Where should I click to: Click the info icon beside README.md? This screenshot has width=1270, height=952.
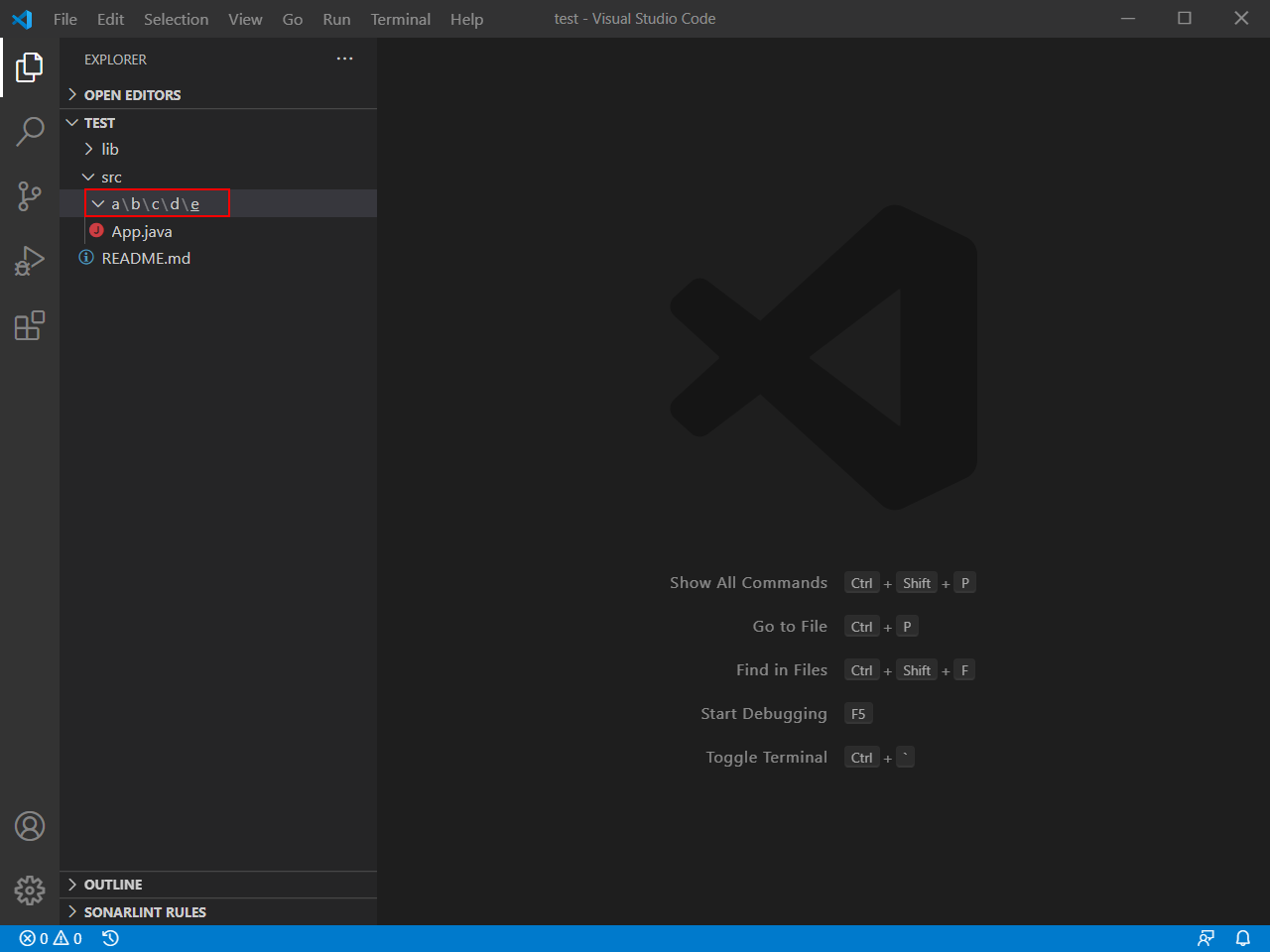(x=86, y=258)
